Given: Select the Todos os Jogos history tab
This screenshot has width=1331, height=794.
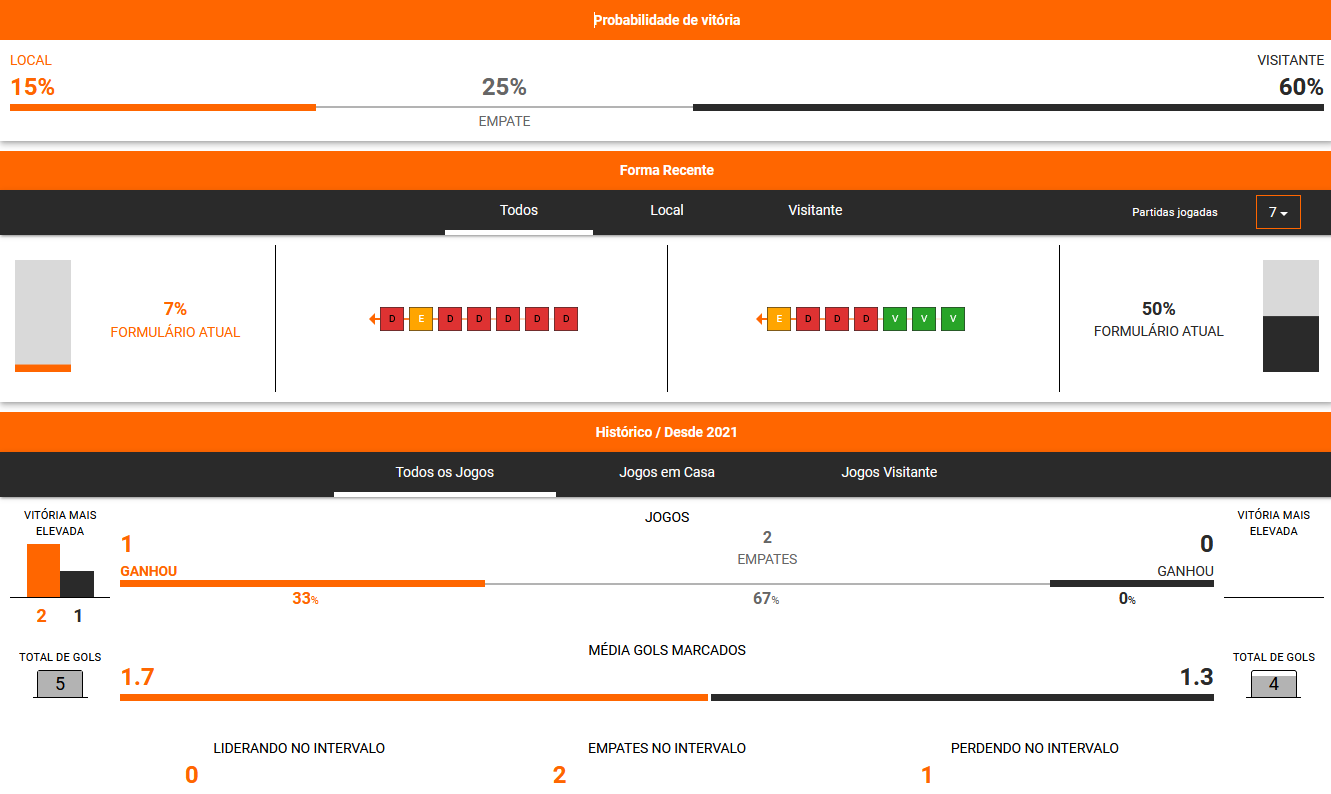Looking at the screenshot, I should tap(445, 472).
